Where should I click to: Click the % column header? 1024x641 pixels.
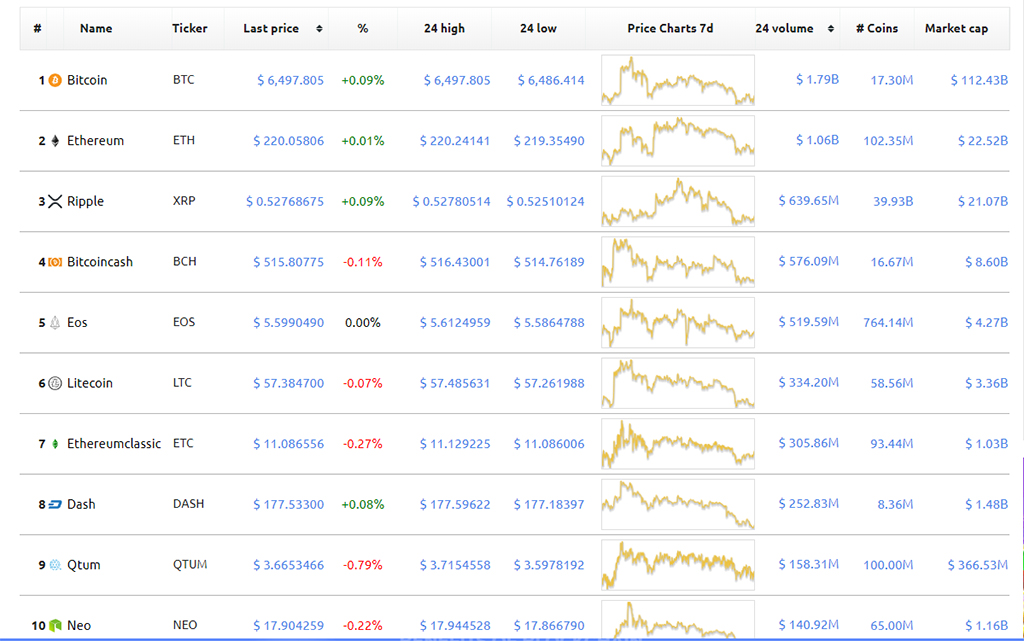pos(363,29)
